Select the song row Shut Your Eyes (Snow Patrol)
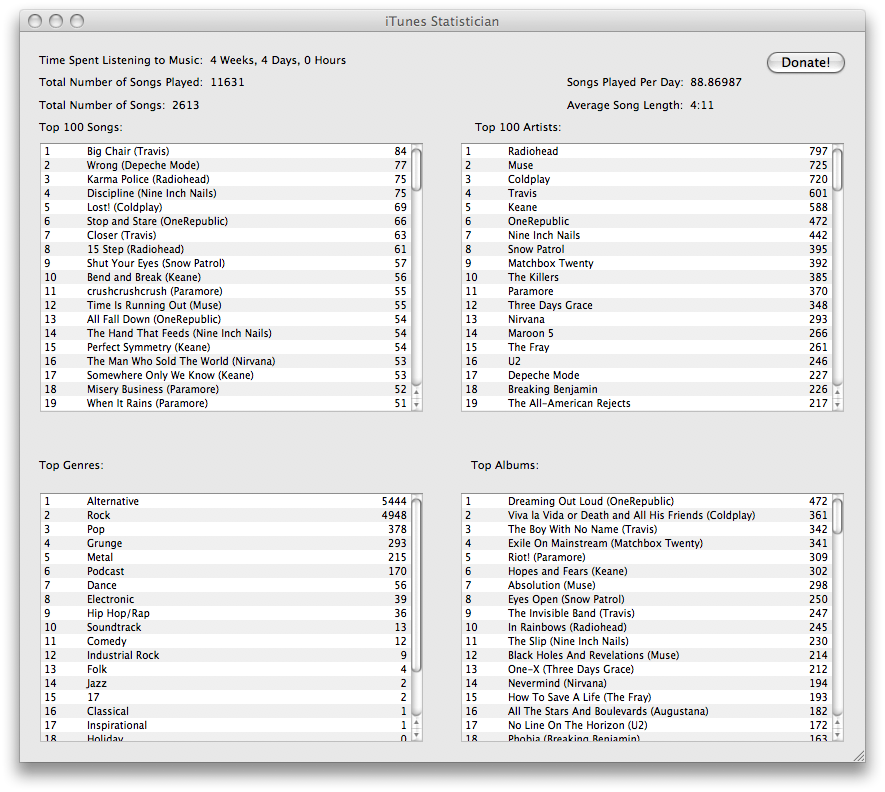 pos(226,263)
